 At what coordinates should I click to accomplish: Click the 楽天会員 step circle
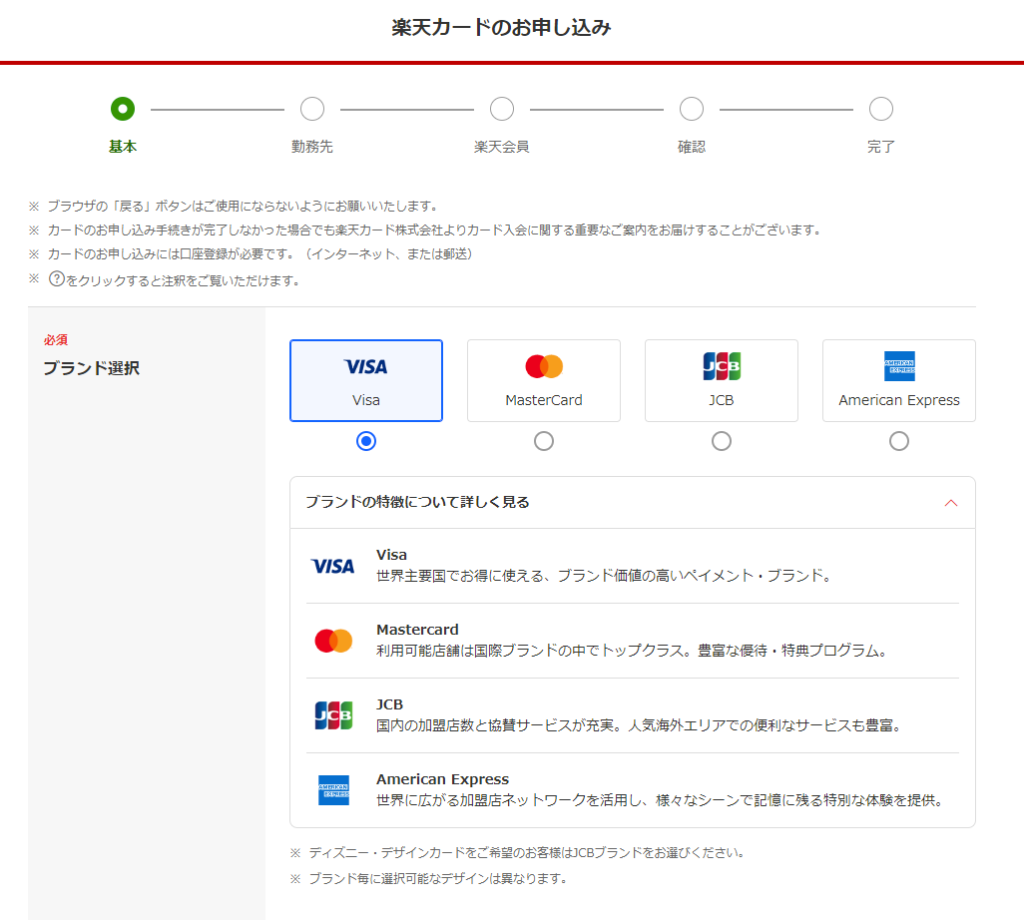(x=502, y=109)
